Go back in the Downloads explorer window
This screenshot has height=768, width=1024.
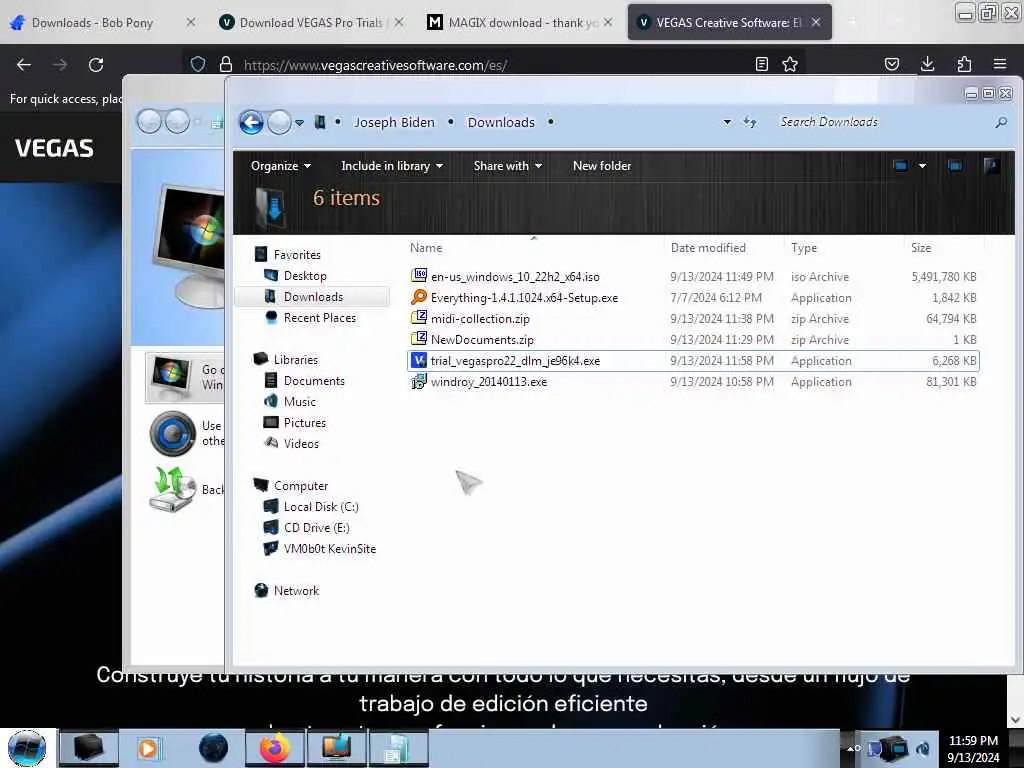click(x=251, y=122)
